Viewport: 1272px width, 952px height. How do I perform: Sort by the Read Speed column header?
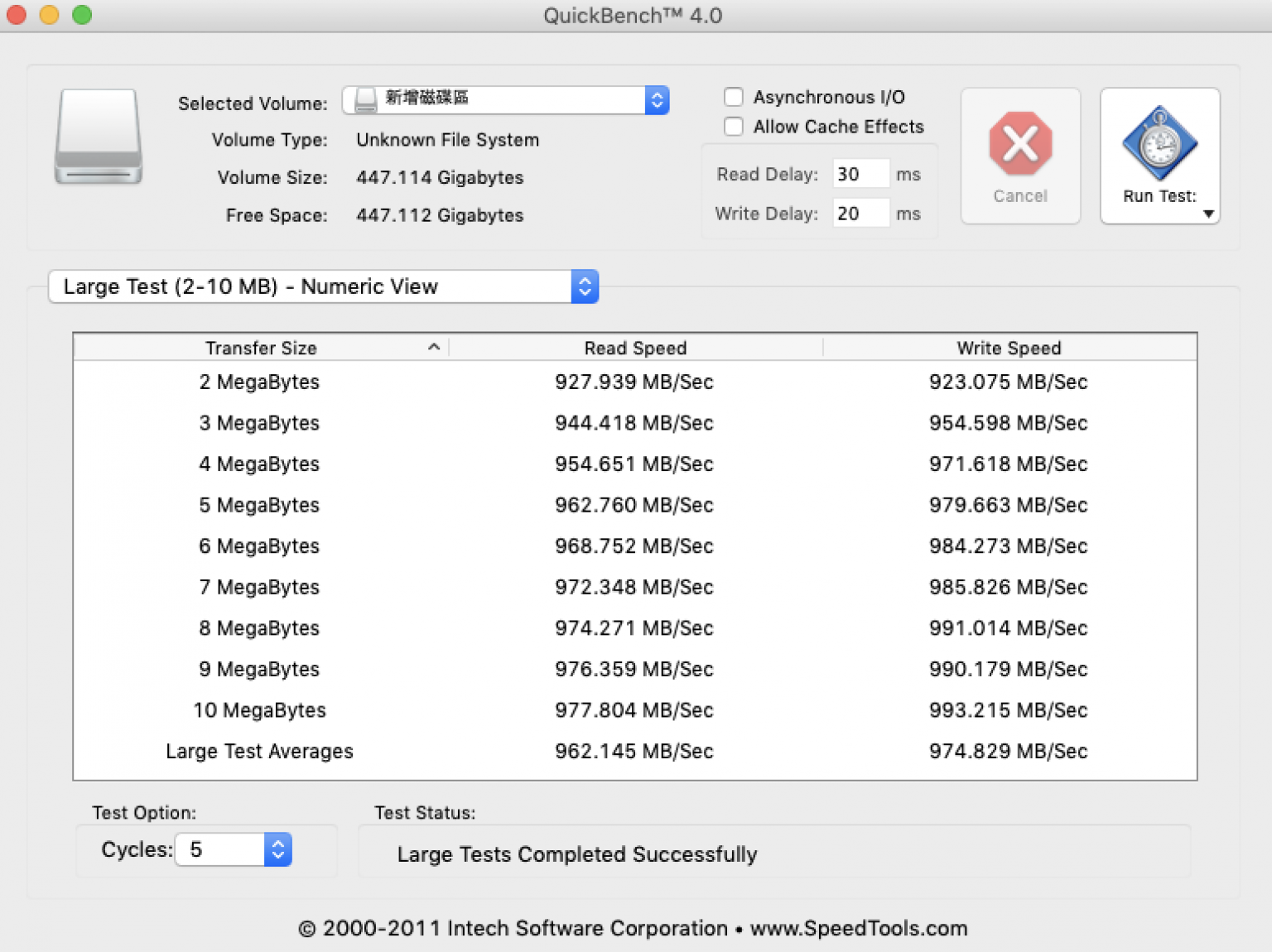[x=635, y=348]
